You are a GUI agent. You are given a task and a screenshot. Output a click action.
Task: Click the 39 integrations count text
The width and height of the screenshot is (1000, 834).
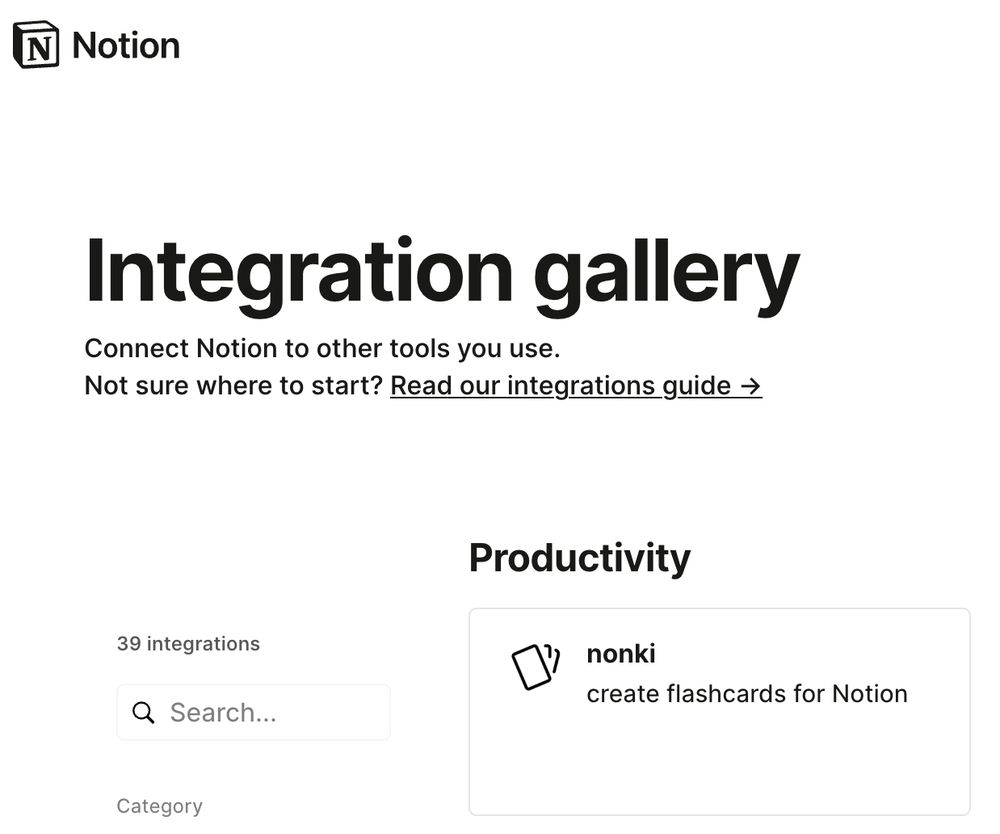(x=188, y=644)
